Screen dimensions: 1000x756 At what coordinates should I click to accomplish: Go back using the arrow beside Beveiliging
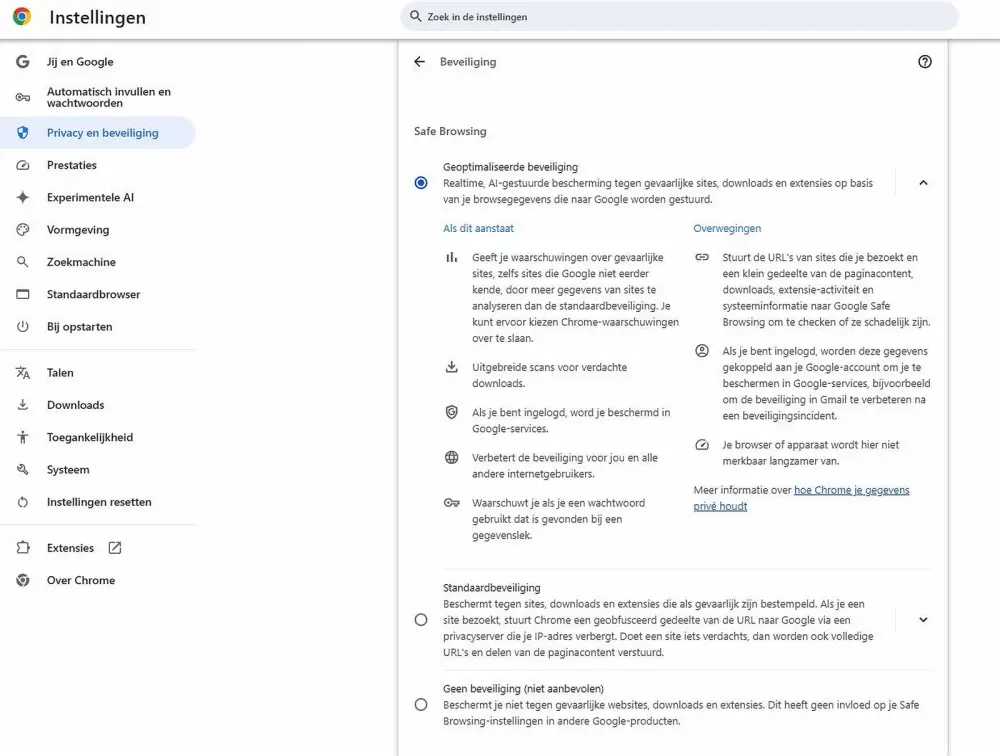coord(419,61)
